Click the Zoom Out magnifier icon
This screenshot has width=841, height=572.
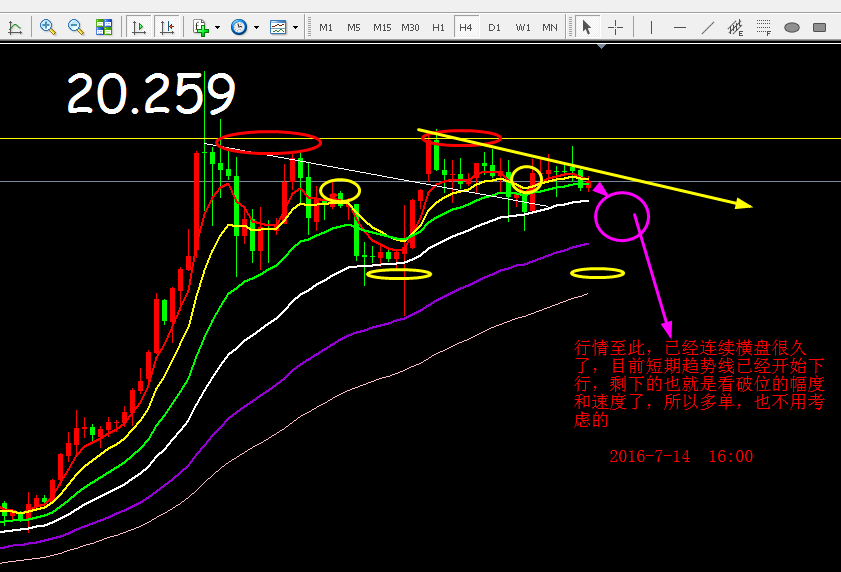coord(76,27)
